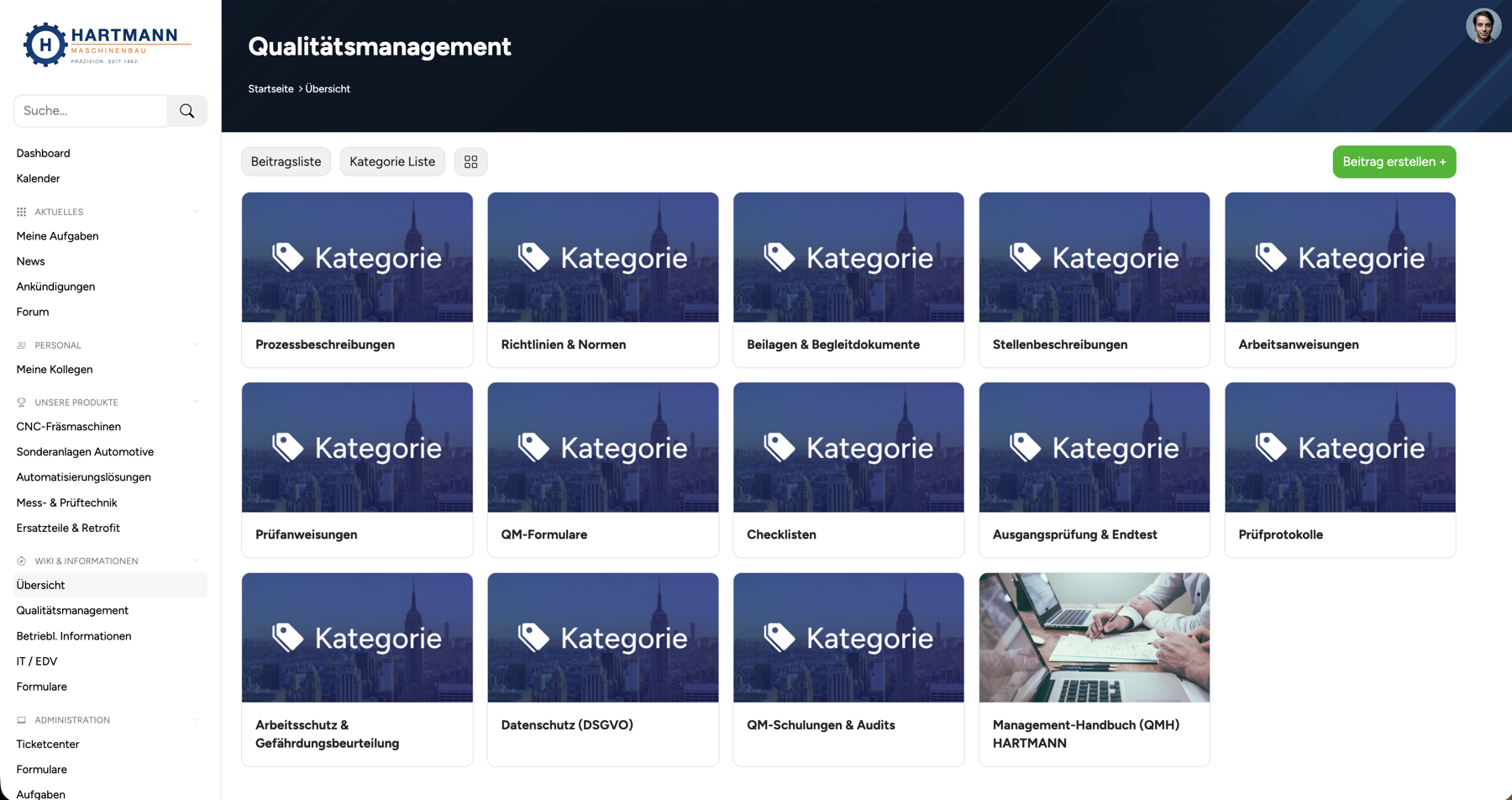
Task: Collapse the UNSERE PRODUKTE section
Action: [196, 402]
